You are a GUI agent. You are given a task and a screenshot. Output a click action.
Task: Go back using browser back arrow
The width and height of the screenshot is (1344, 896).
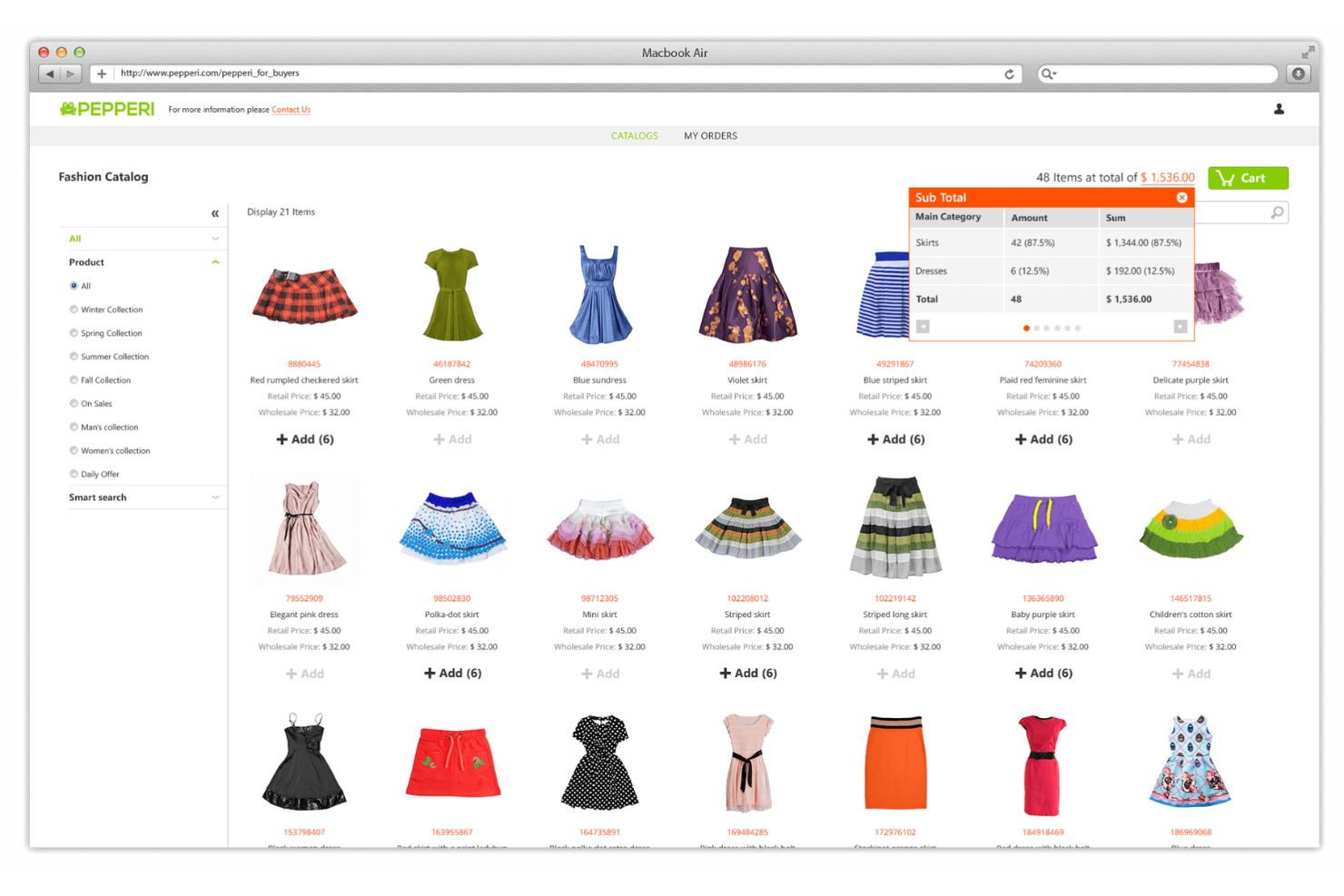tap(50, 74)
